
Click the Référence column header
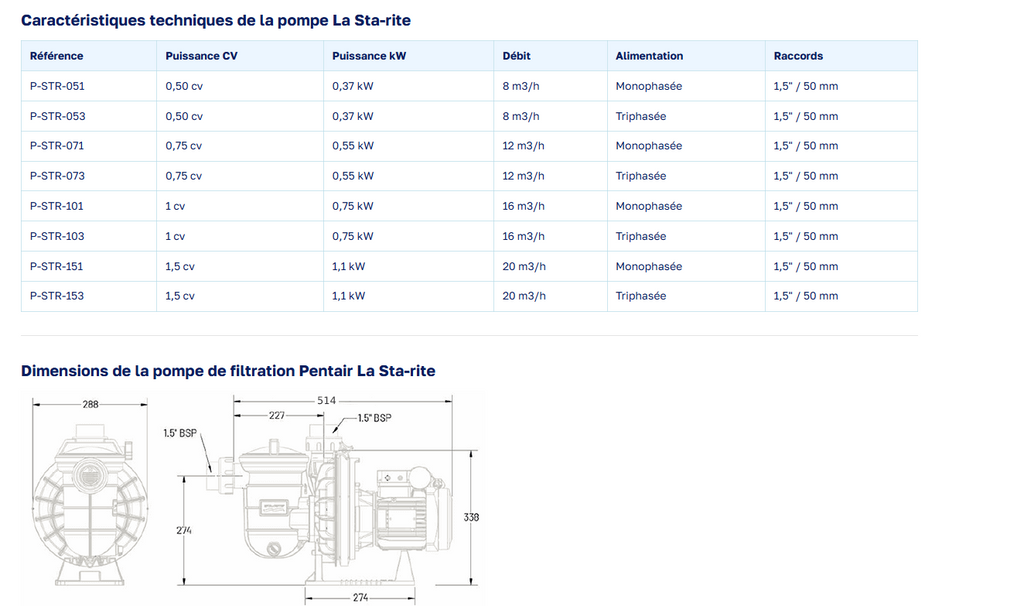click(88, 56)
